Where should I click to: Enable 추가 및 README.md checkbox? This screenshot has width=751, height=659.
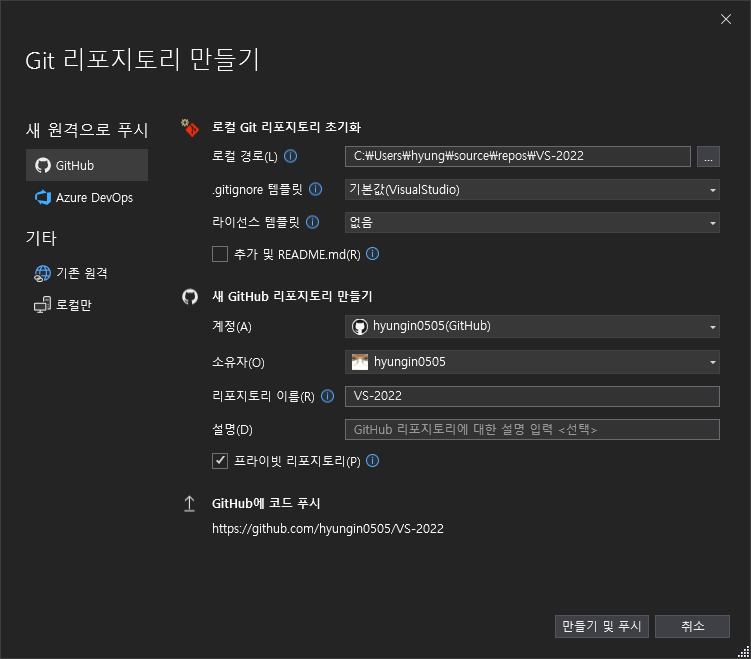(220, 254)
